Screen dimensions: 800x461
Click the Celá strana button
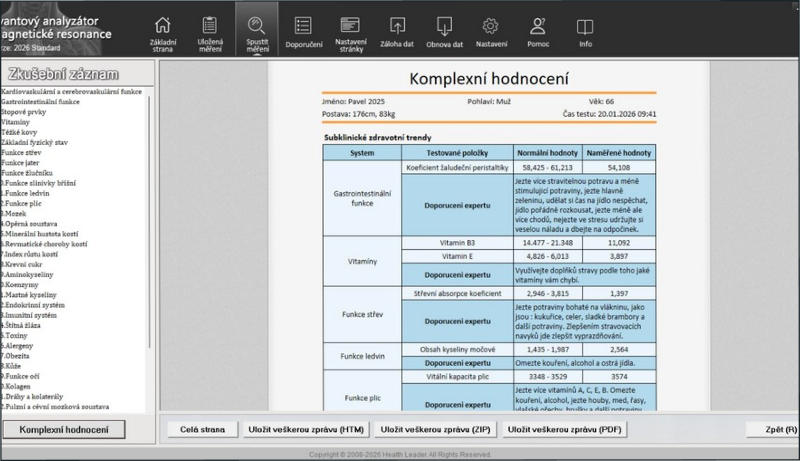click(x=201, y=430)
